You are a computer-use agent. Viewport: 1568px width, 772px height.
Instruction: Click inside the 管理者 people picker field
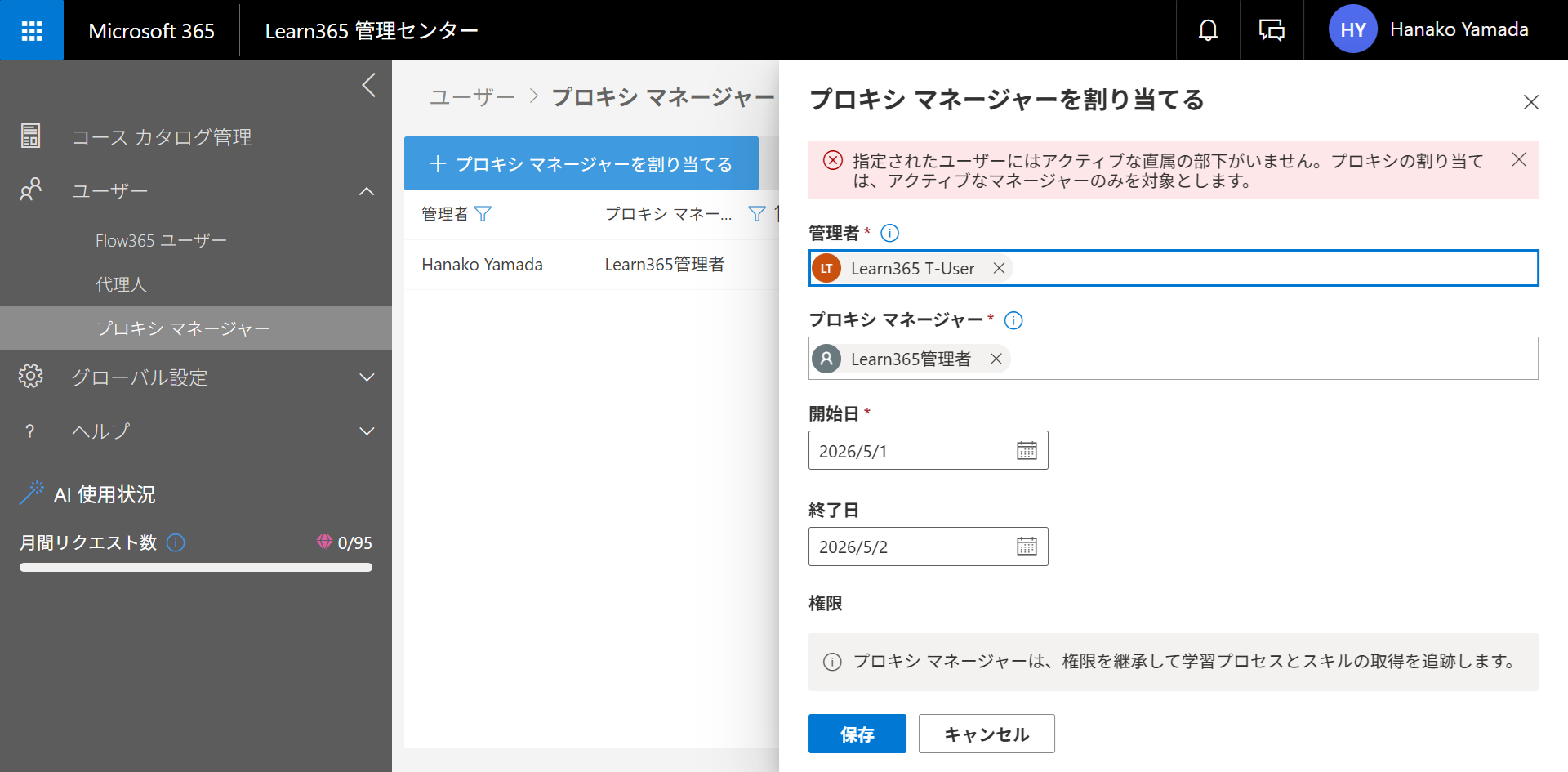coord(1174,268)
